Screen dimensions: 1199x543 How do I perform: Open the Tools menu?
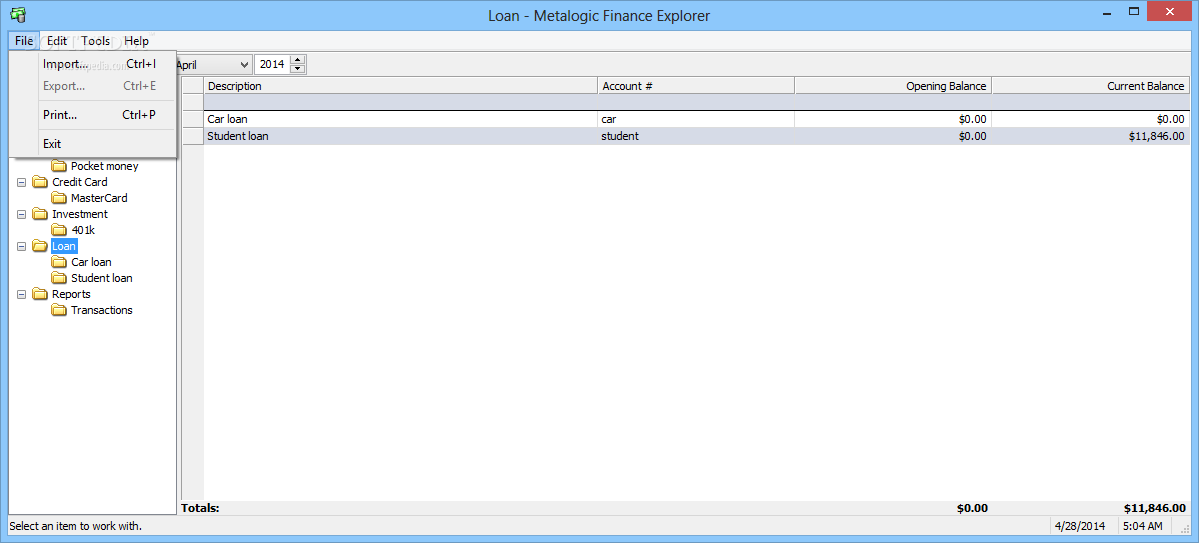[96, 41]
